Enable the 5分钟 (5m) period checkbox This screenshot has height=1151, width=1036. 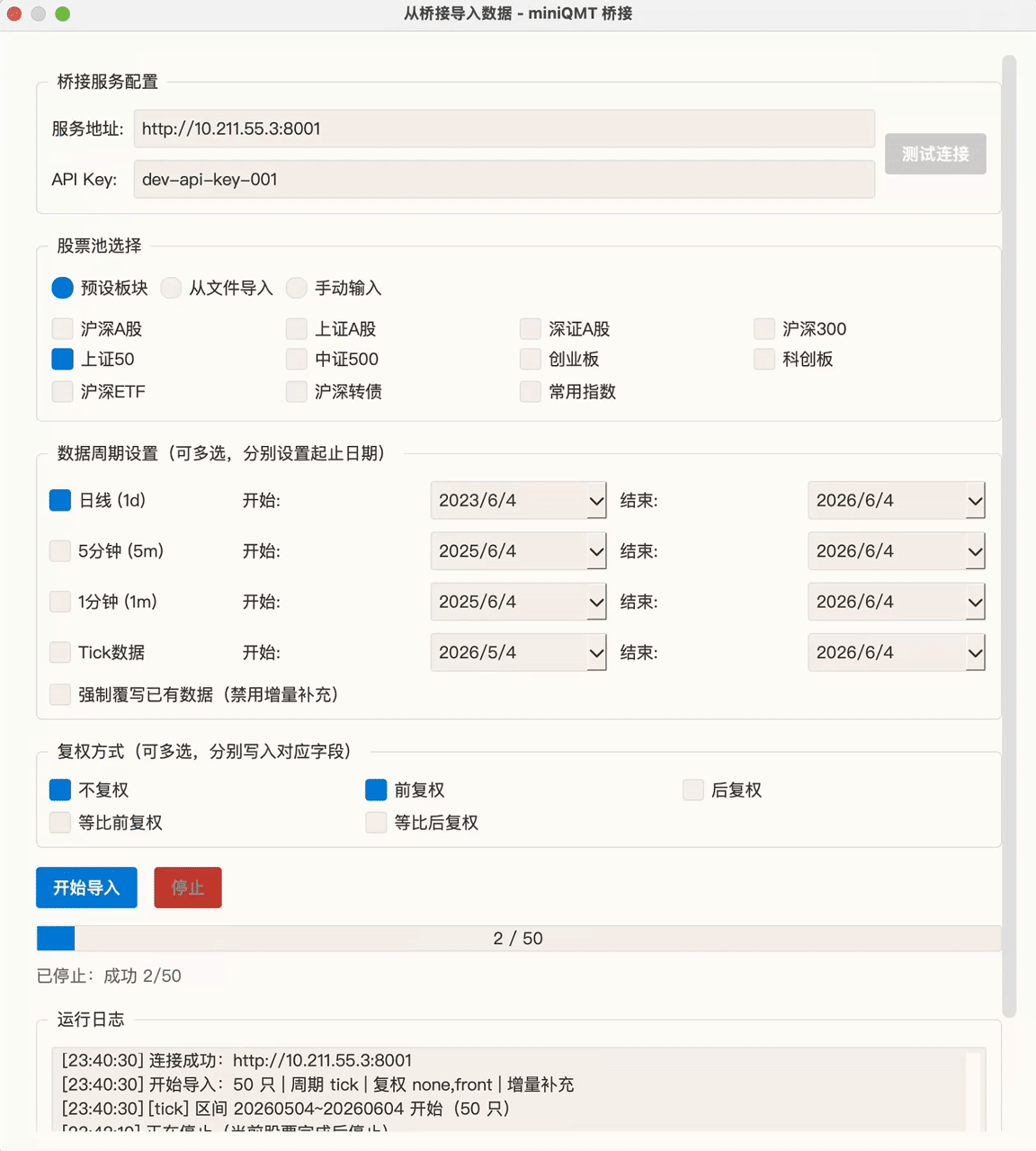(60, 550)
